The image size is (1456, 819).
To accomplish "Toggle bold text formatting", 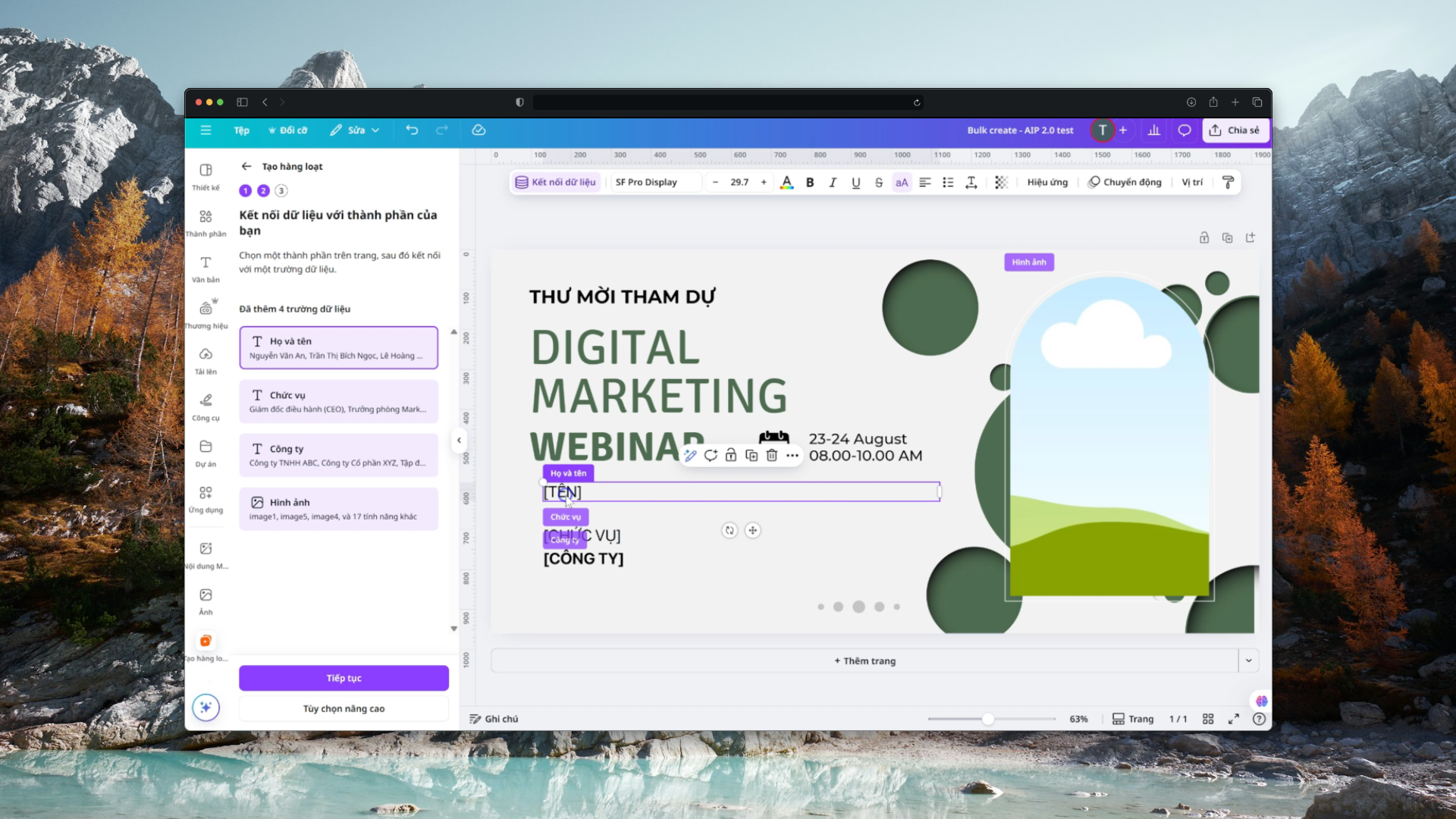I will point(810,182).
